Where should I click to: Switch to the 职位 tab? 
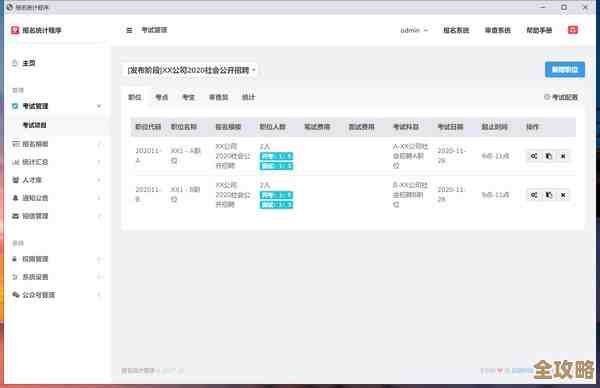[x=135, y=97]
